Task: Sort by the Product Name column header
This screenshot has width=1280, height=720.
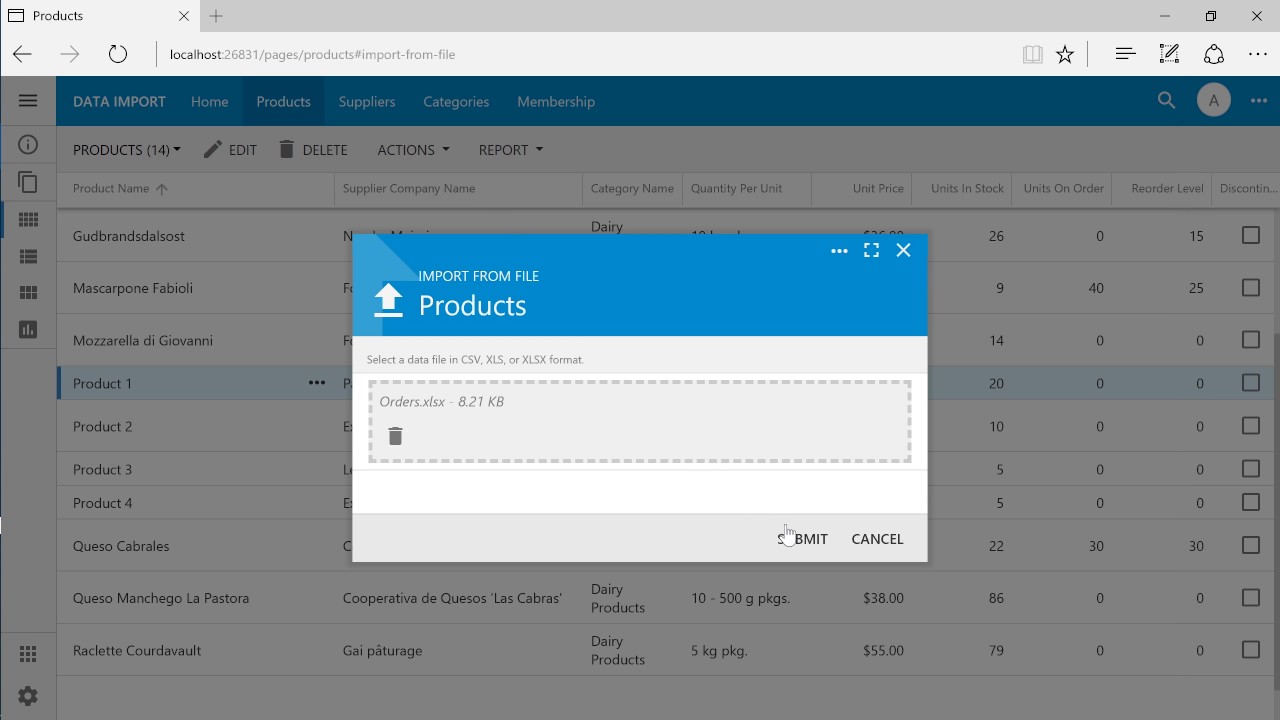Action: (120, 188)
